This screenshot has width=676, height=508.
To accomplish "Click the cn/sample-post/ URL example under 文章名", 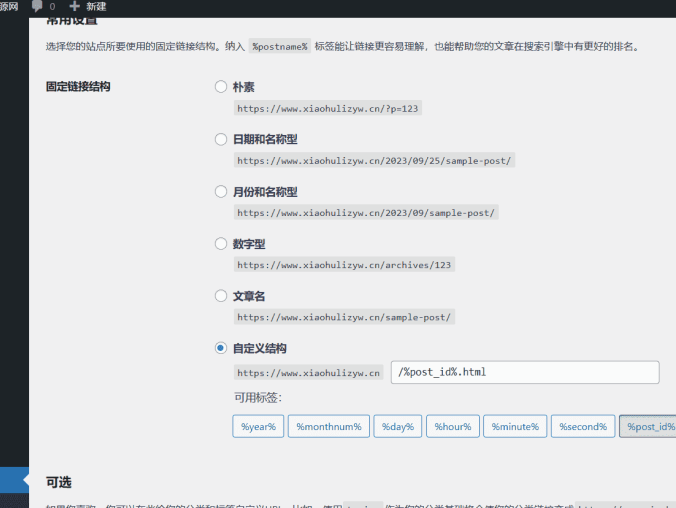I will click(x=344, y=317).
